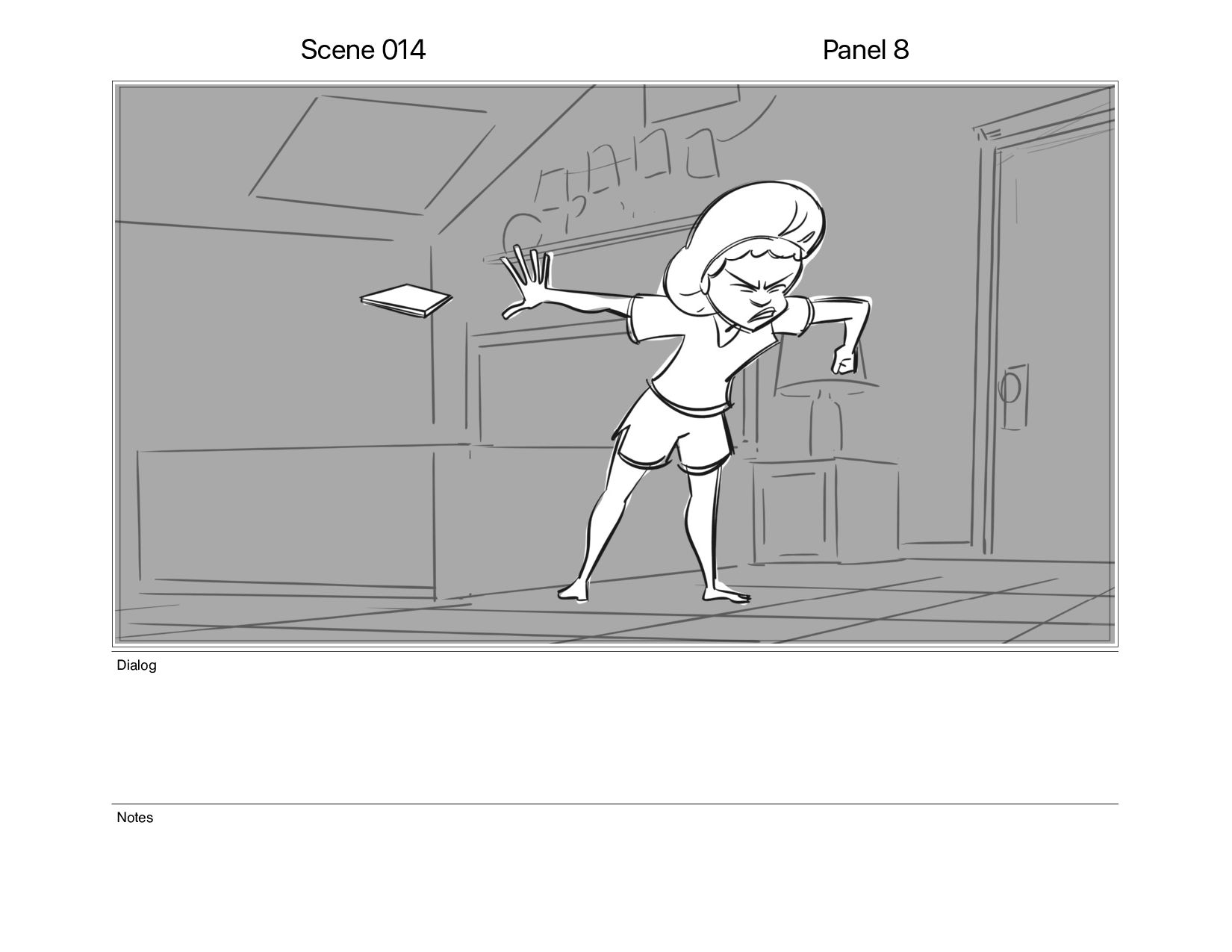Click the Scene 014 heading
Viewport: 1232px width, 952px height.
363,50
